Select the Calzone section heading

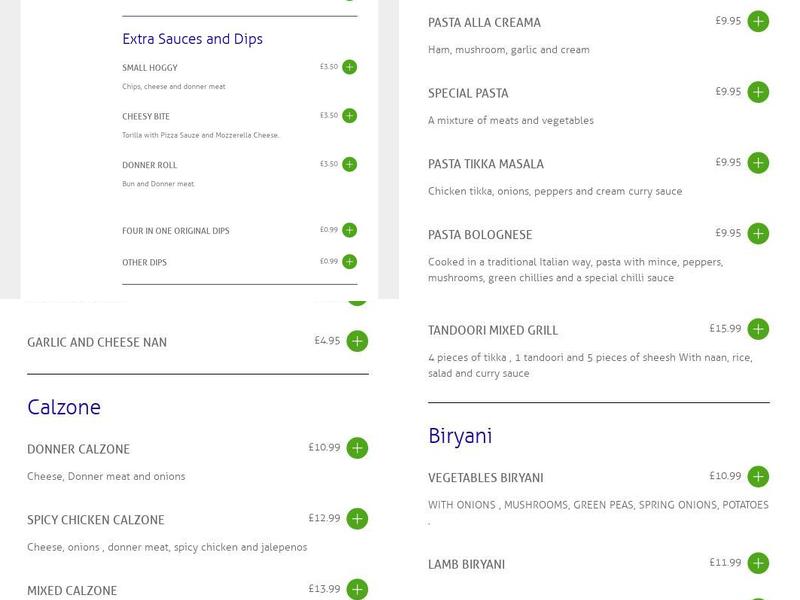point(64,406)
